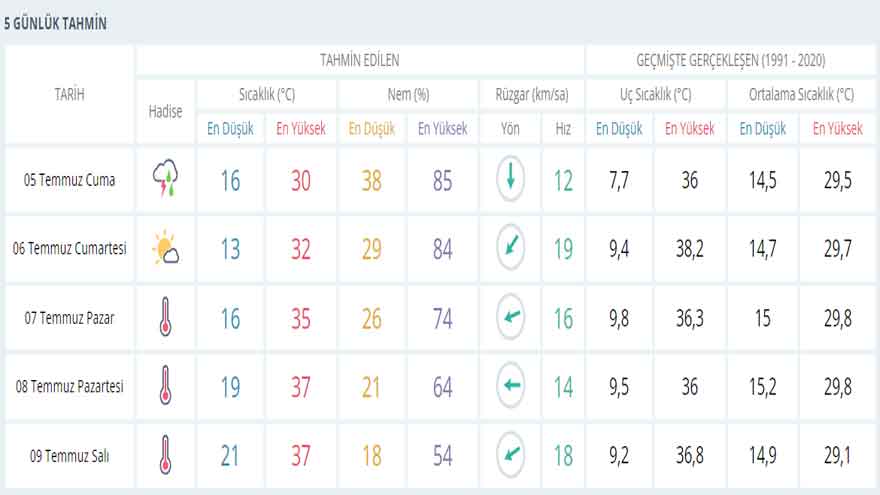Click the Rüzgar (km/sa) column header
Screen dimensions: 880x495
pos(531,94)
